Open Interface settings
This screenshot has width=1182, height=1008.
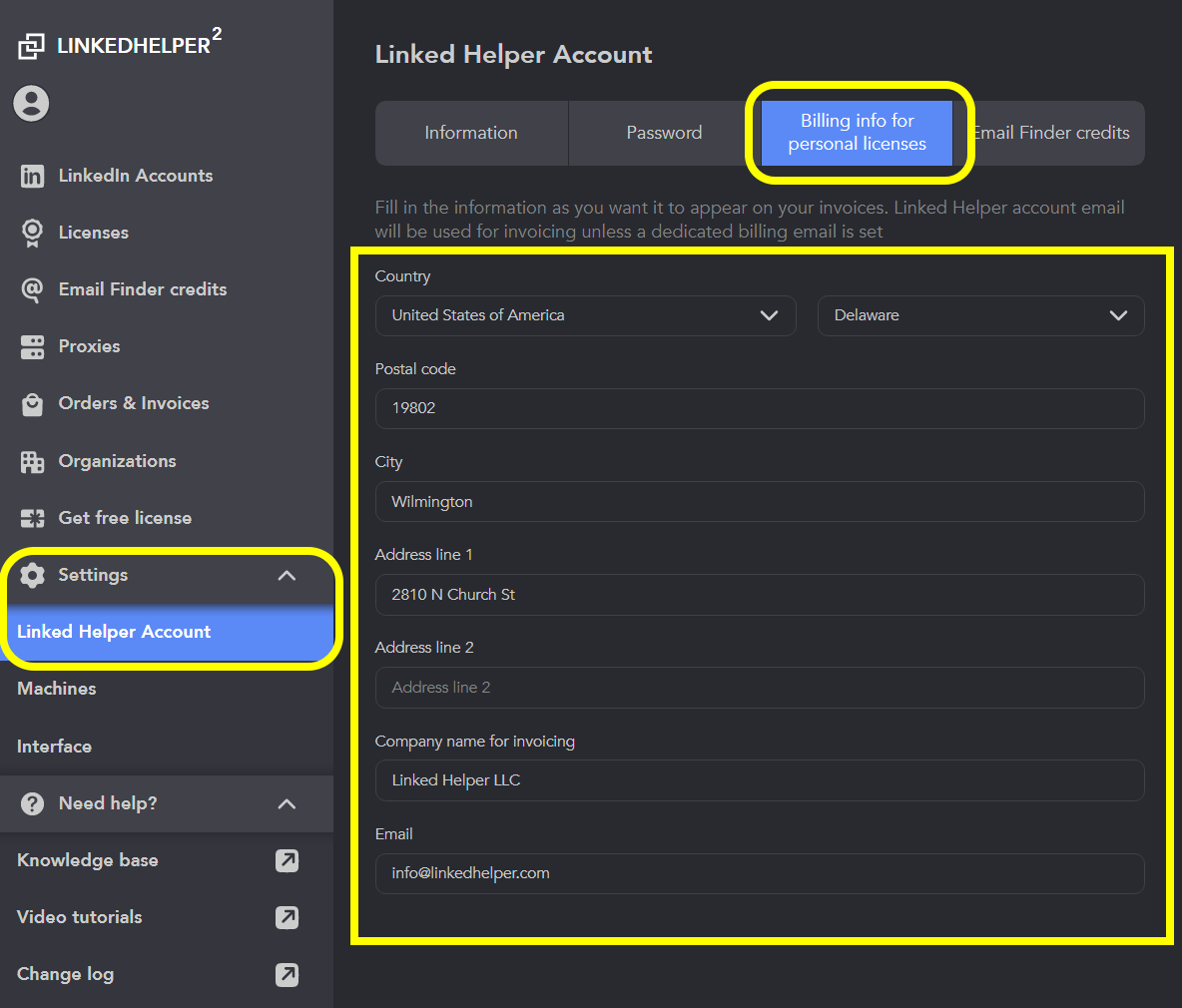coord(167,747)
